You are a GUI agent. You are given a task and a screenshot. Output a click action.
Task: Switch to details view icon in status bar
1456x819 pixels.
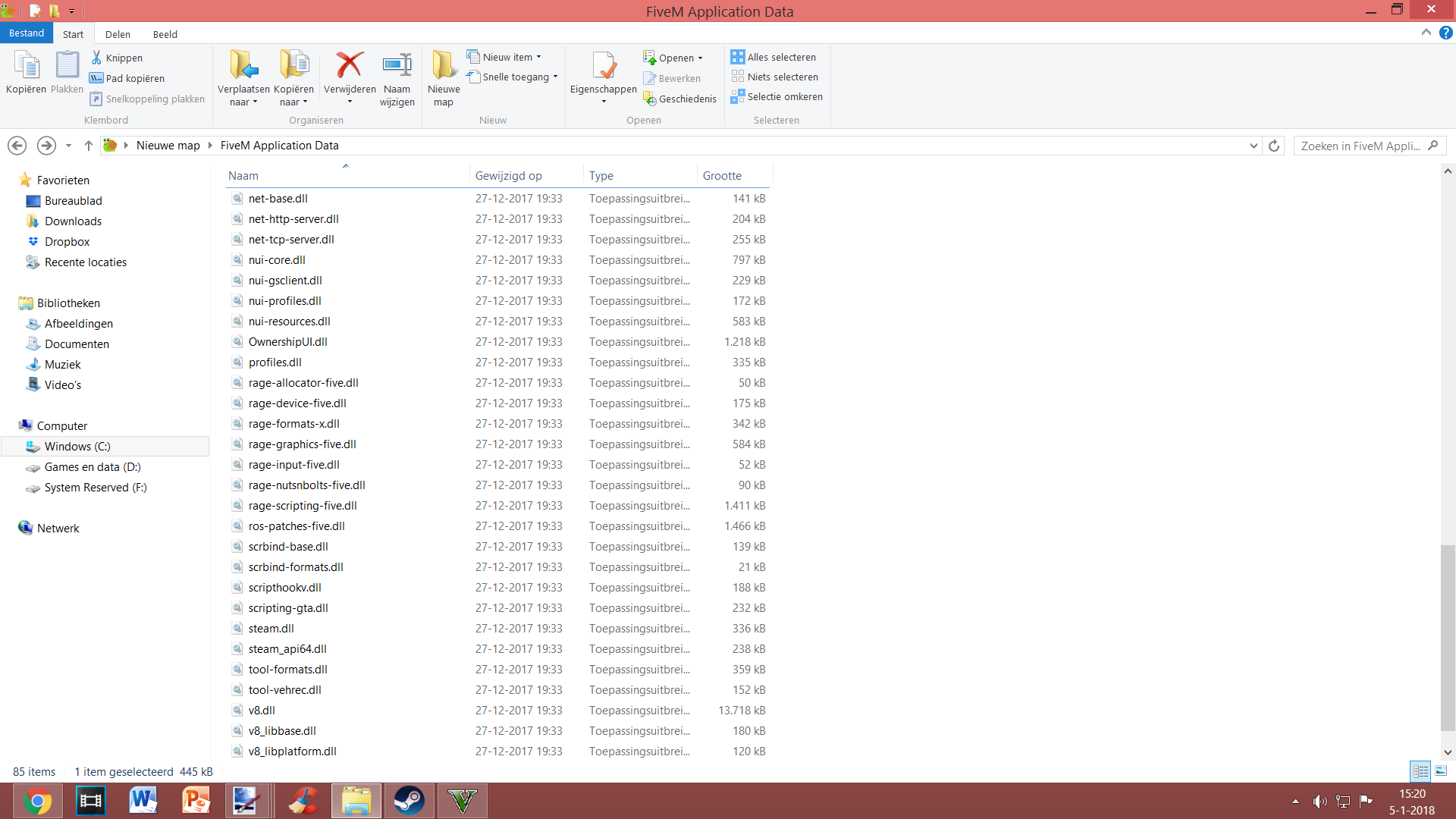[1420, 771]
